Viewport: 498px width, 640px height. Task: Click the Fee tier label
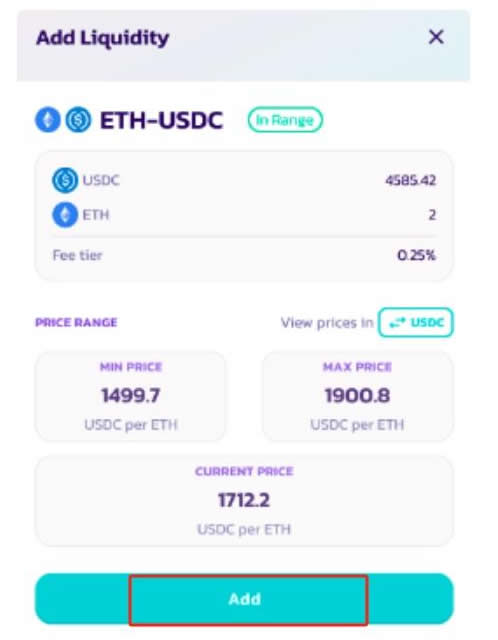[77, 255]
